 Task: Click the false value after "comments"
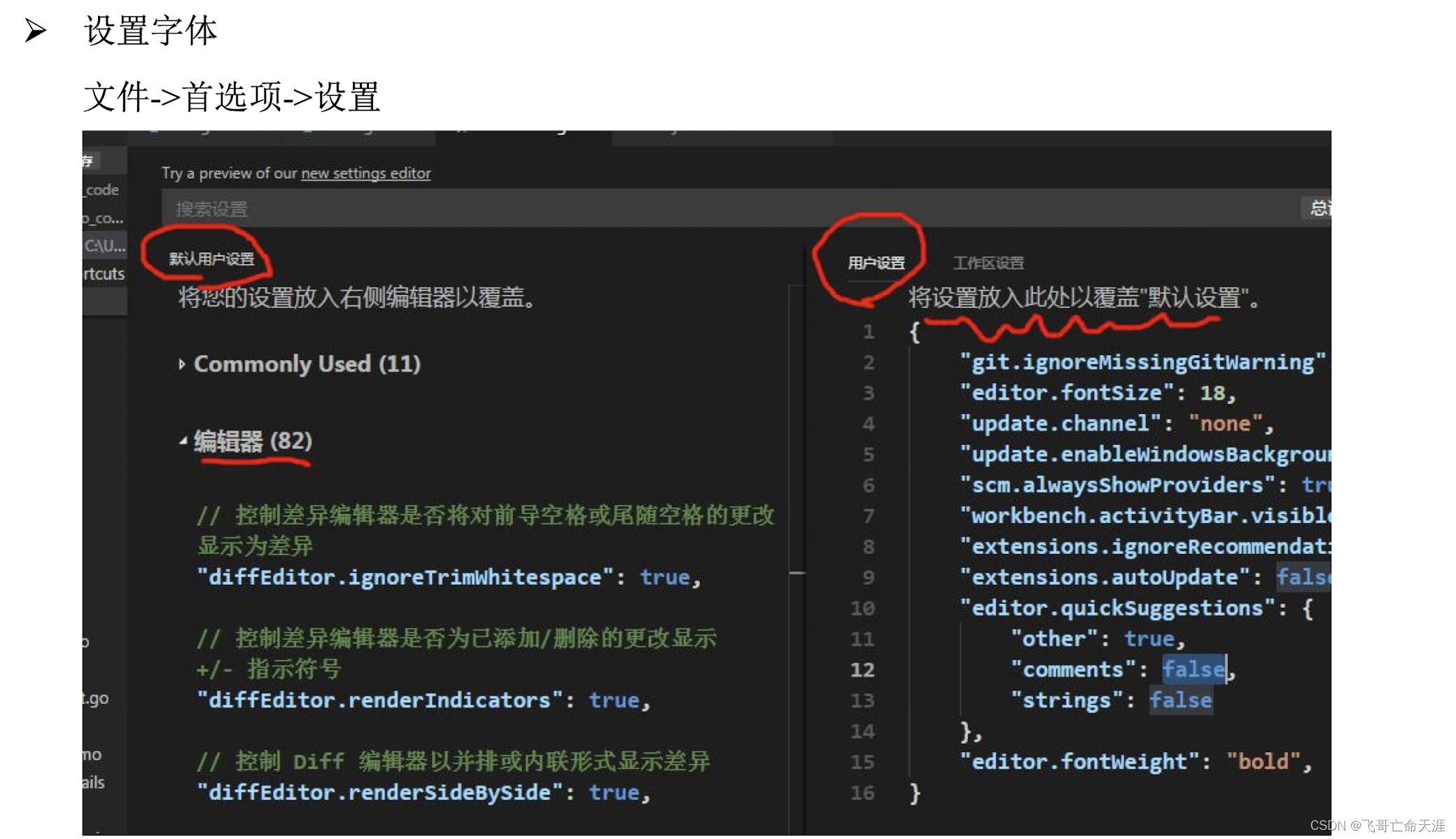(x=1193, y=670)
